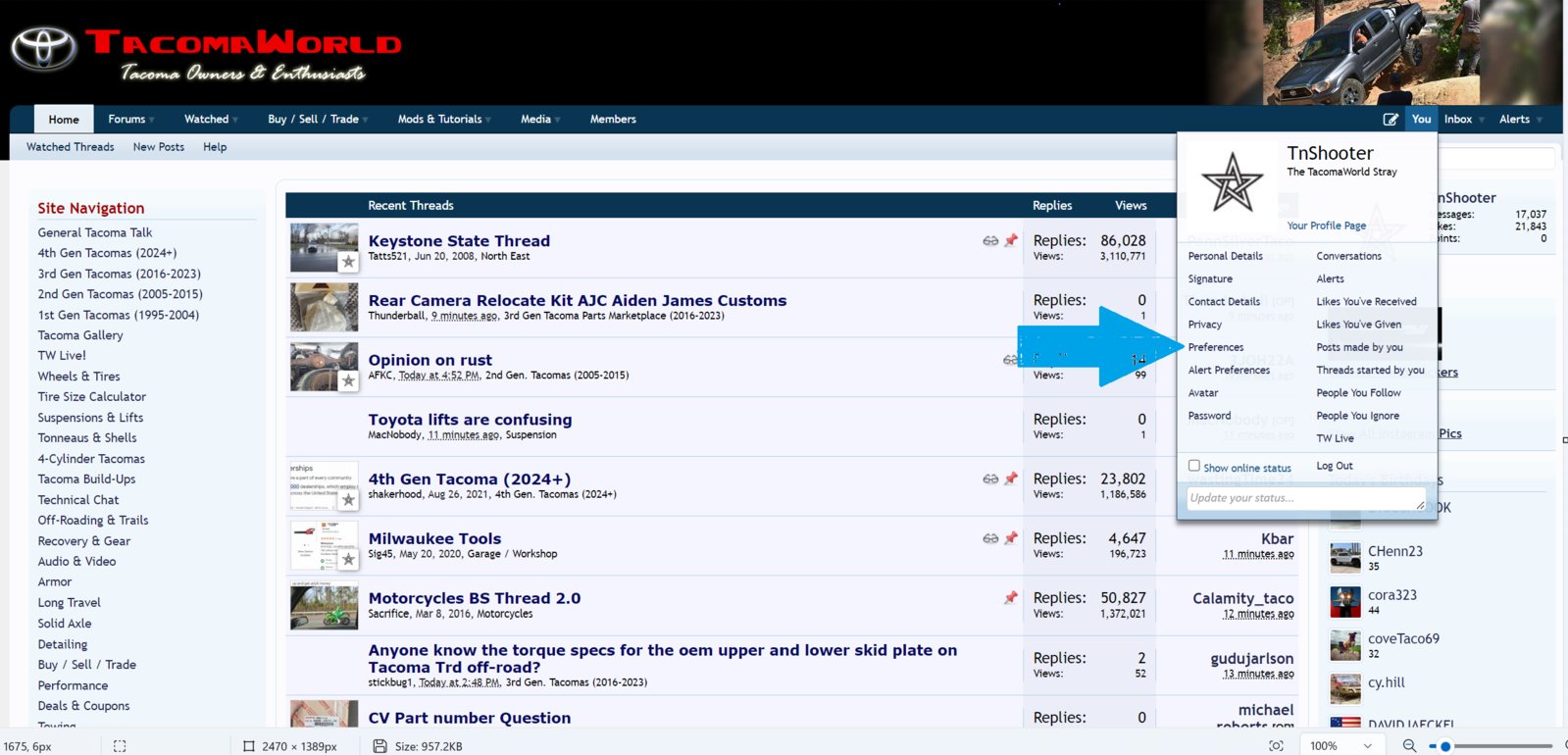Click the pin icon on 4th Gen Tacoma thread

point(1011,478)
